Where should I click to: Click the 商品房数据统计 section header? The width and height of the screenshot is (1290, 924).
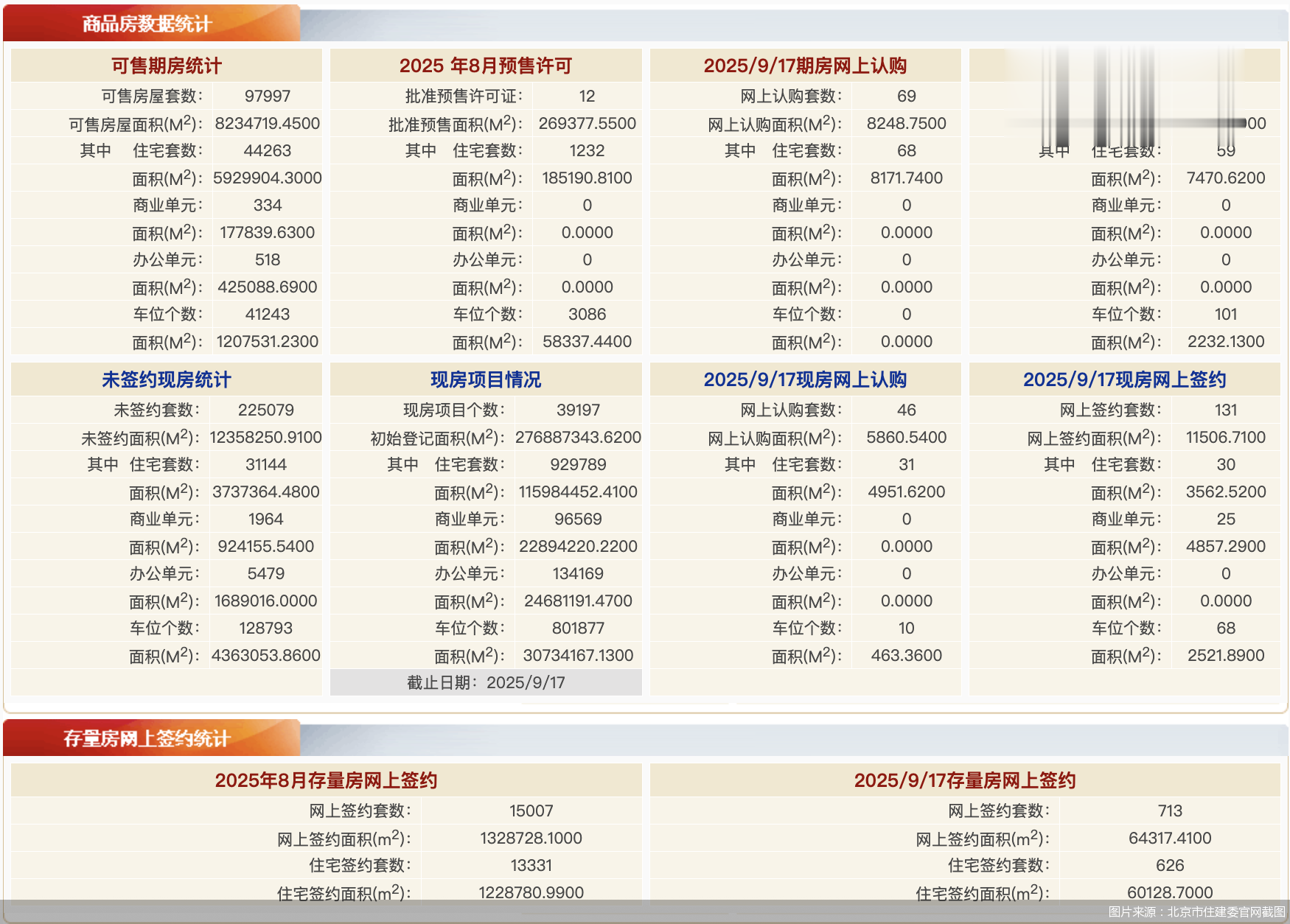[x=147, y=24]
